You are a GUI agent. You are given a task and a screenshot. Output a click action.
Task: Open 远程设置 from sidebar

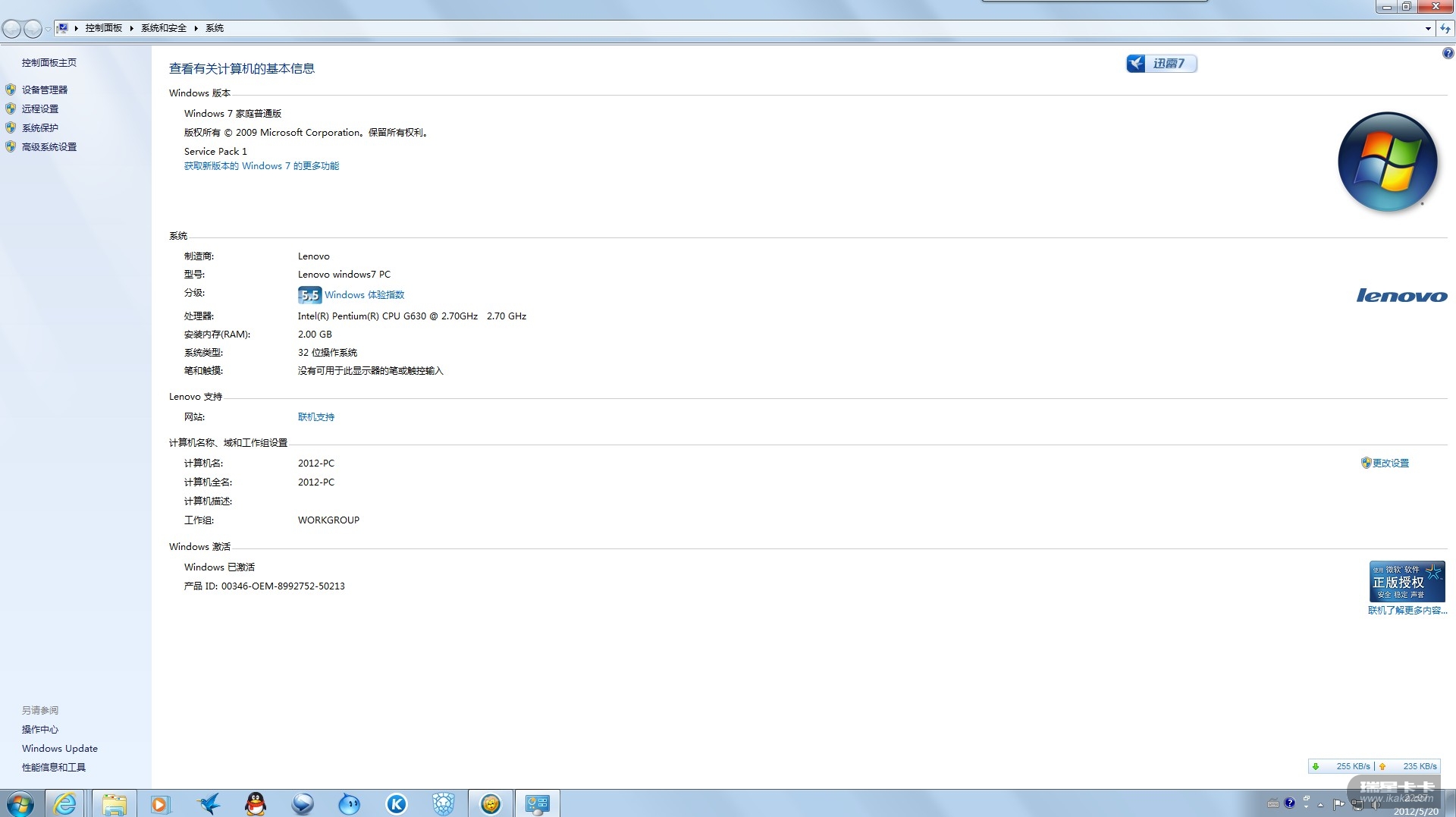40,108
